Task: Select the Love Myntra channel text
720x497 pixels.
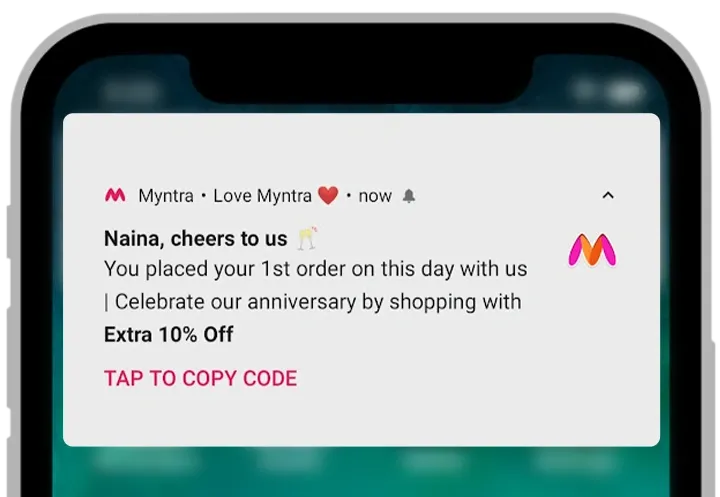Action: [262, 196]
